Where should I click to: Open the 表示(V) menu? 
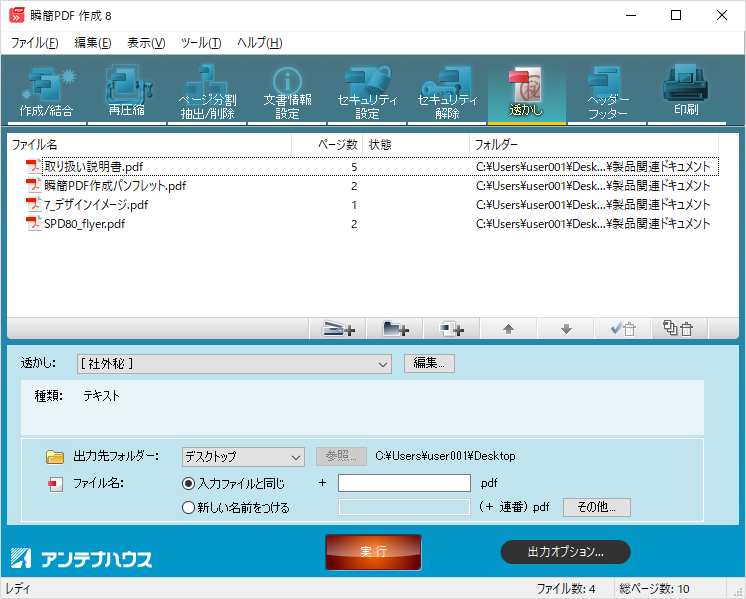coord(146,43)
